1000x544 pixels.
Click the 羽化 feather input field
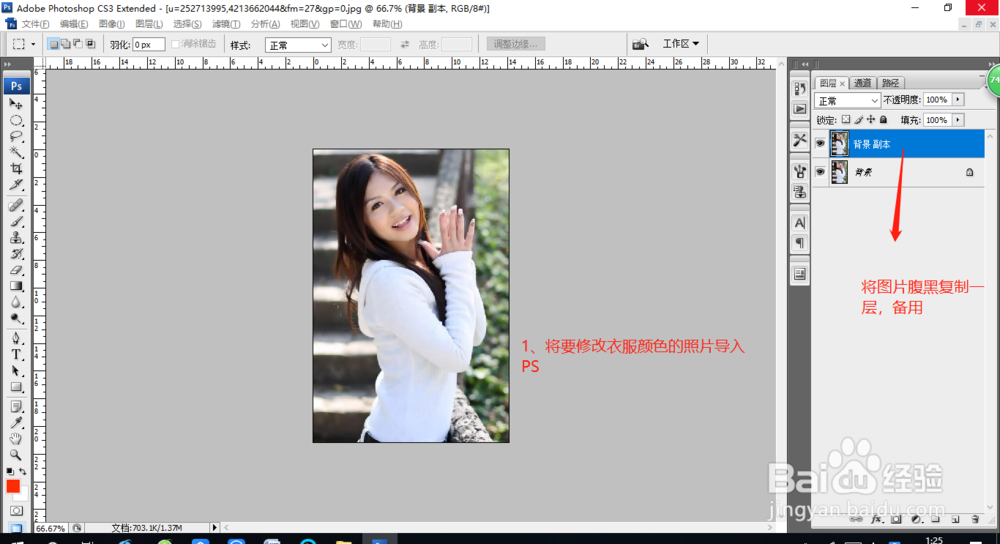(x=149, y=45)
